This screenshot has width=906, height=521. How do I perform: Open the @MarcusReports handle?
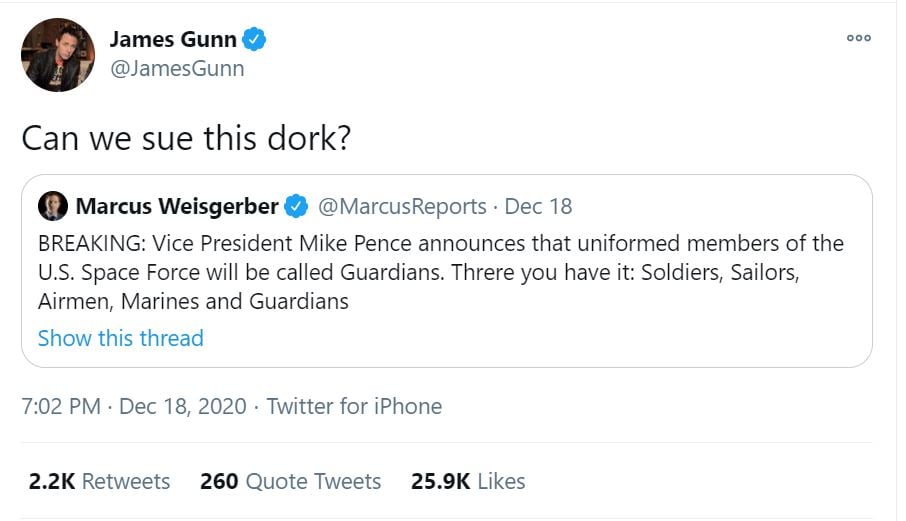point(402,207)
